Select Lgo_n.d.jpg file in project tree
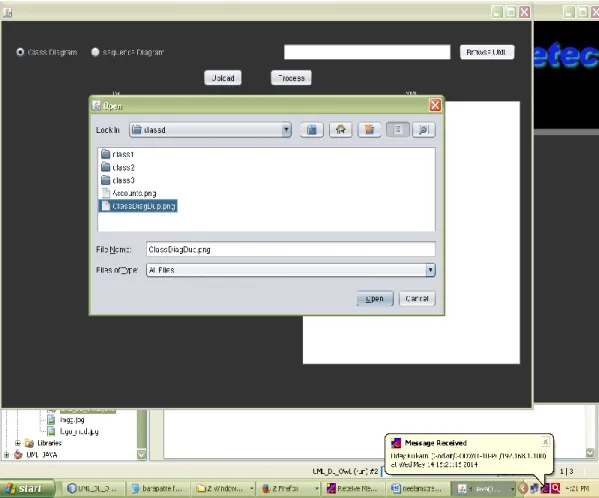The height and width of the screenshot is (498, 599). (x=79, y=432)
